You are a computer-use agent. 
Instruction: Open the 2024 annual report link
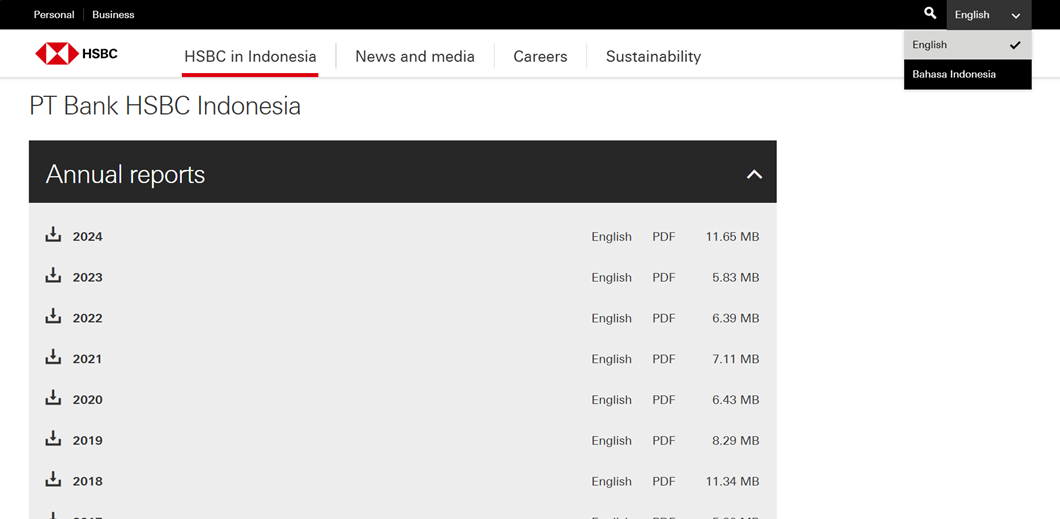click(x=88, y=237)
